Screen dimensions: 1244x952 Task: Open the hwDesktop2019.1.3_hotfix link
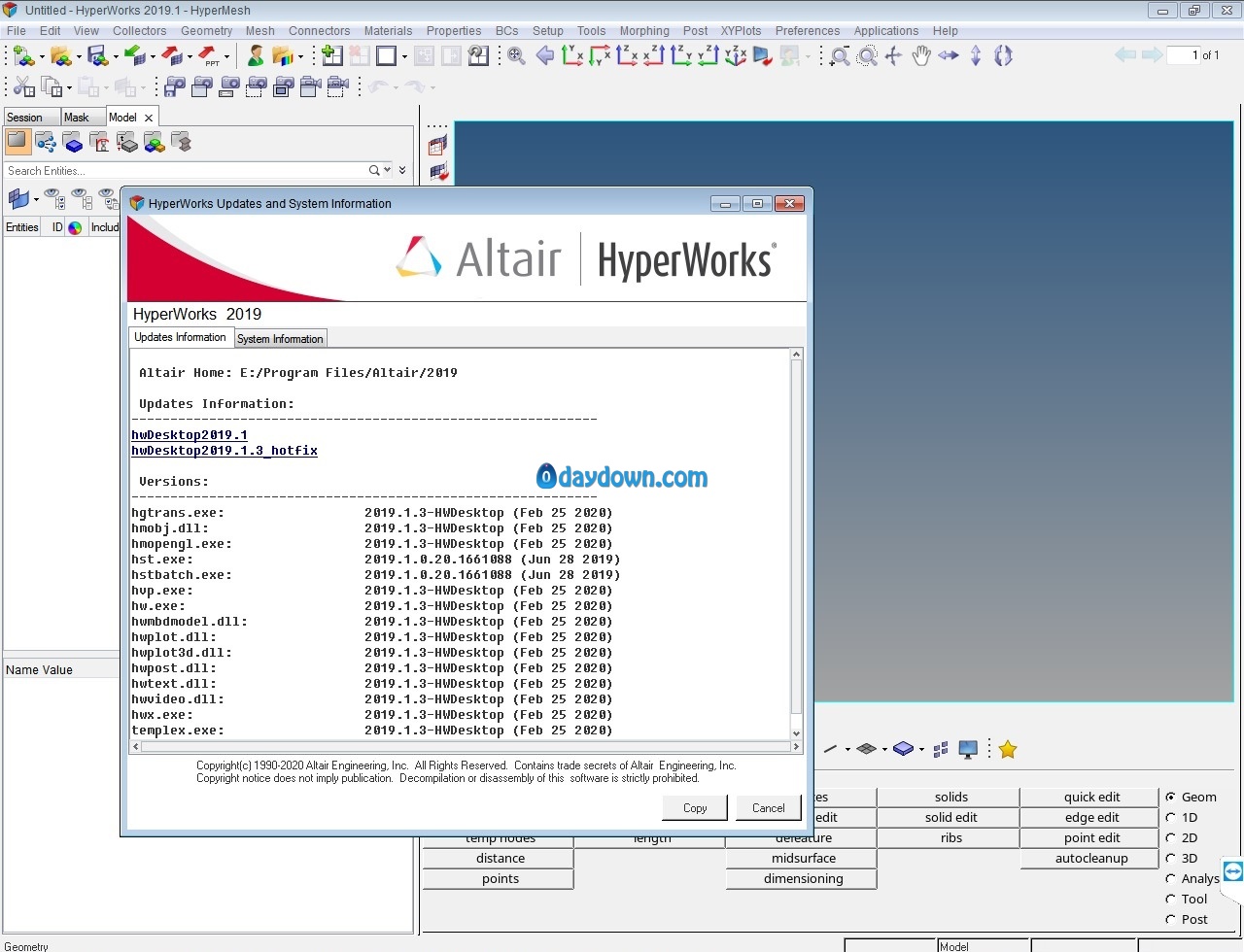click(225, 451)
